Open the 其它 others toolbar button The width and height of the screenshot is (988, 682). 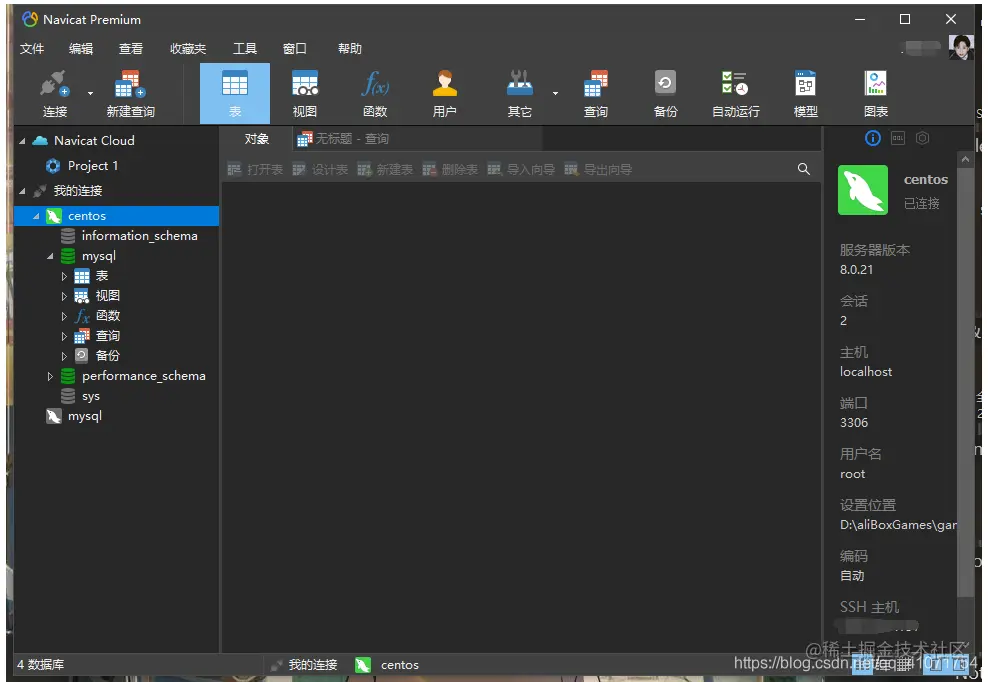click(x=520, y=93)
